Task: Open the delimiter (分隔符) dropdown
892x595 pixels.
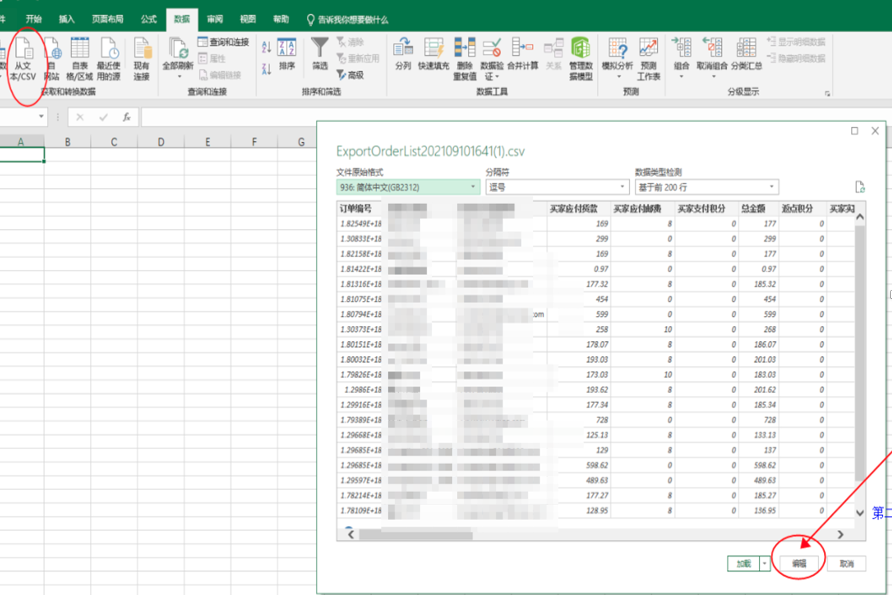Action: pos(623,187)
